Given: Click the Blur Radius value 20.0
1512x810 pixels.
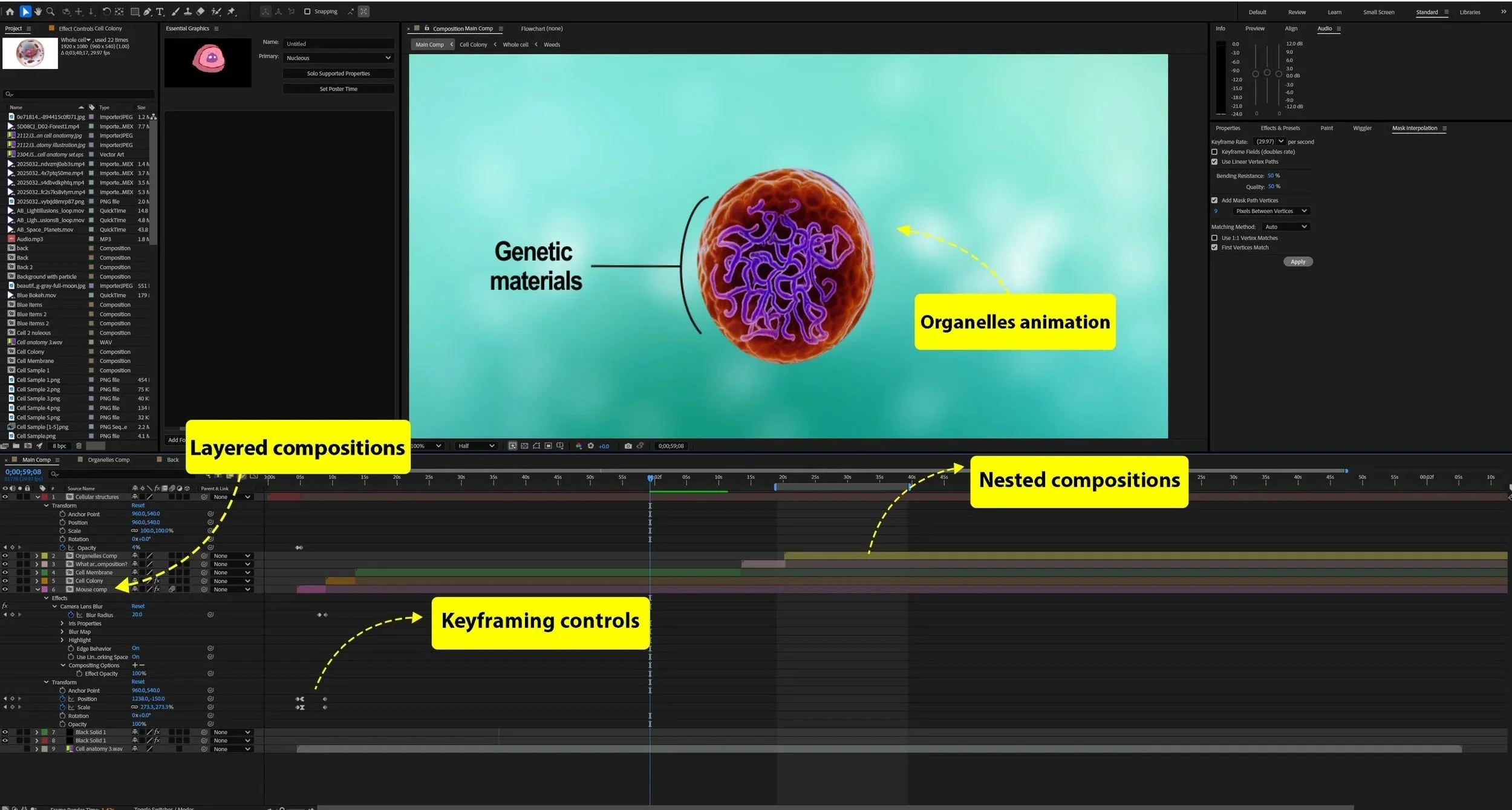Looking at the screenshot, I should click(137, 615).
